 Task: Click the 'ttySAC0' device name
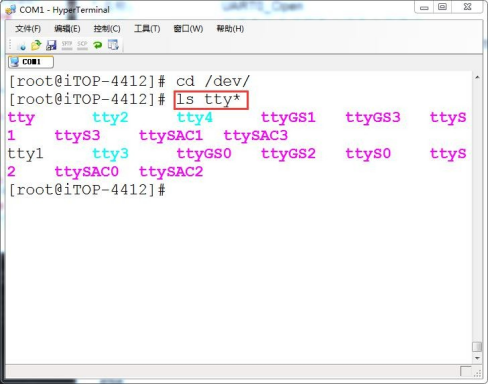point(87,172)
